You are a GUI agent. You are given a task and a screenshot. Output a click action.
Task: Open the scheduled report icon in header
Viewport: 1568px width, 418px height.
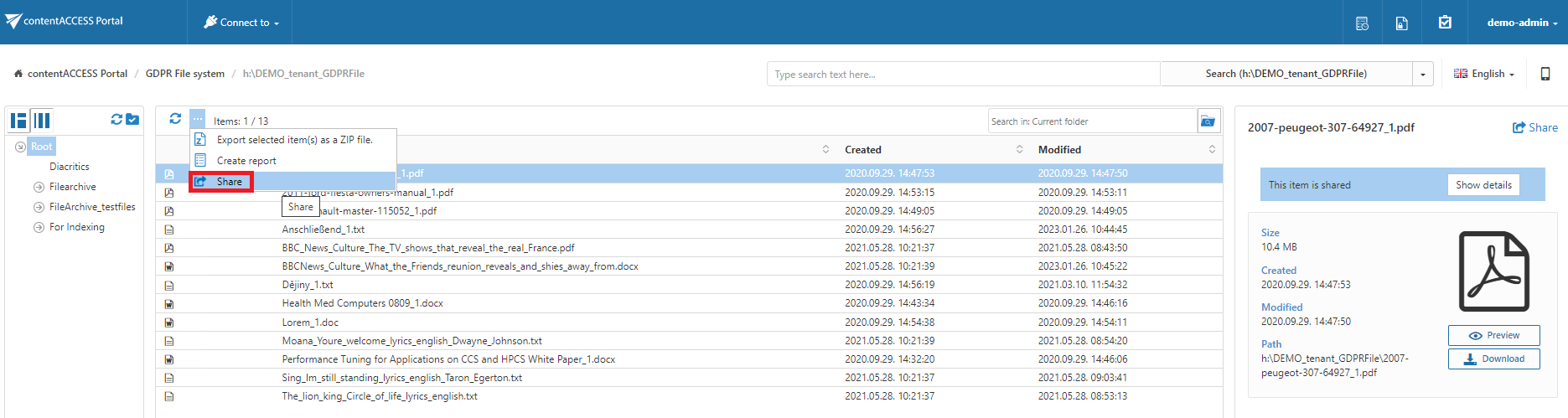point(1362,23)
